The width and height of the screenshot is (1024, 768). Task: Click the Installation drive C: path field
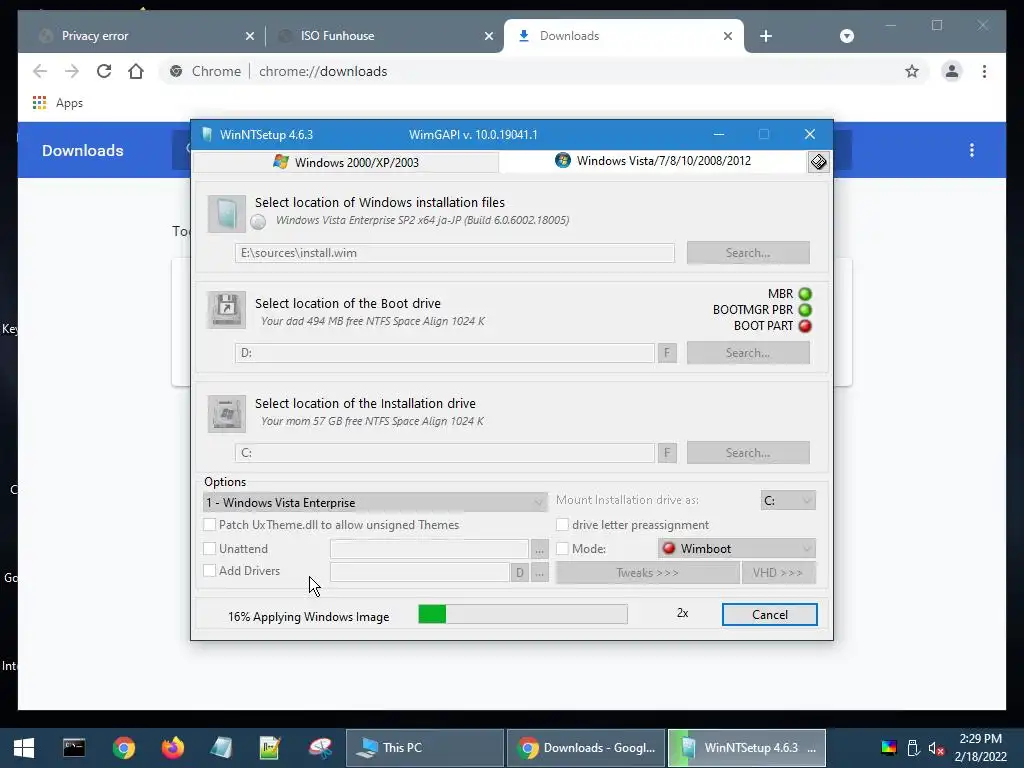click(x=445, y=453)
